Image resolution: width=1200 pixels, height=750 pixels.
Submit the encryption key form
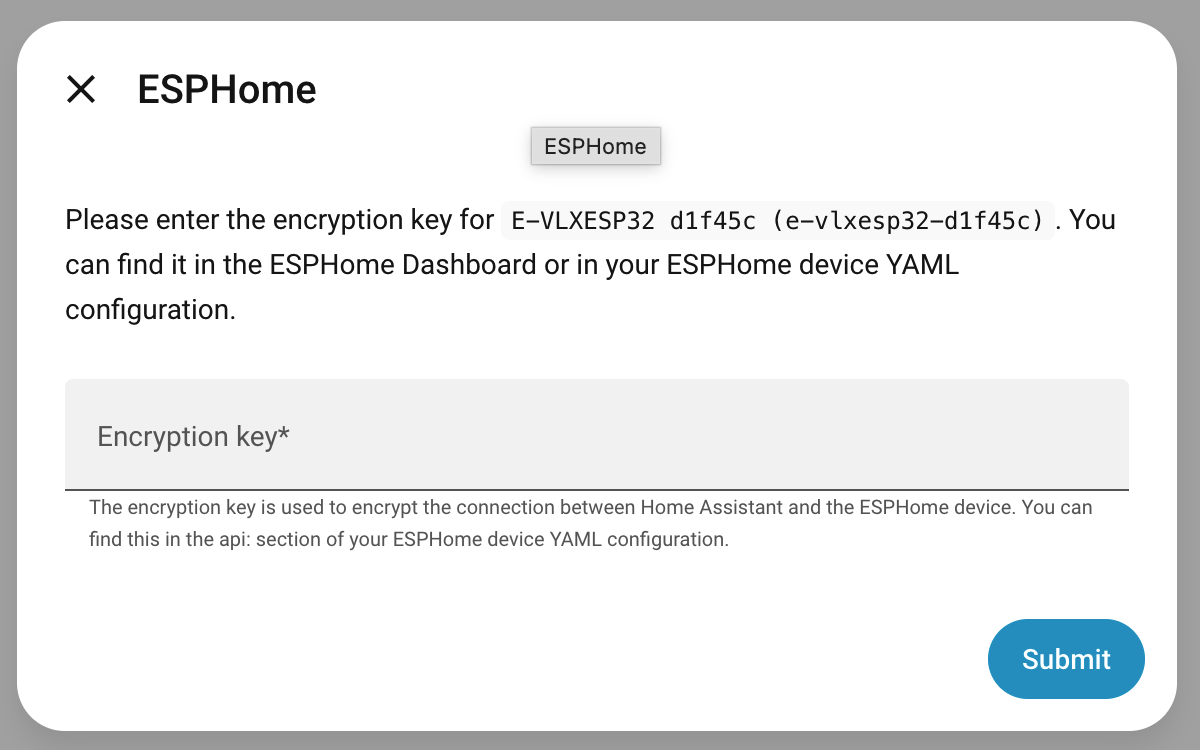point(1066,659)
